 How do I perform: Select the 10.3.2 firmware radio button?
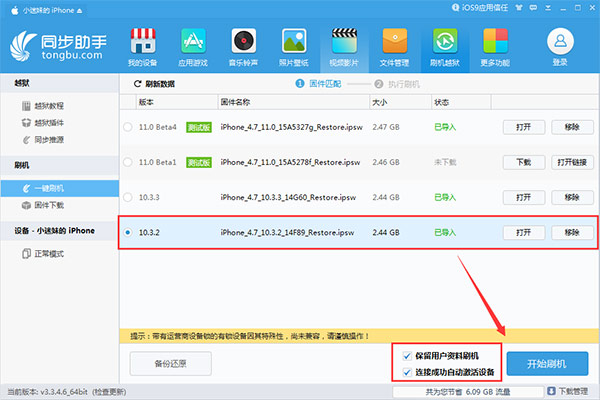click(x=128, y=232)
